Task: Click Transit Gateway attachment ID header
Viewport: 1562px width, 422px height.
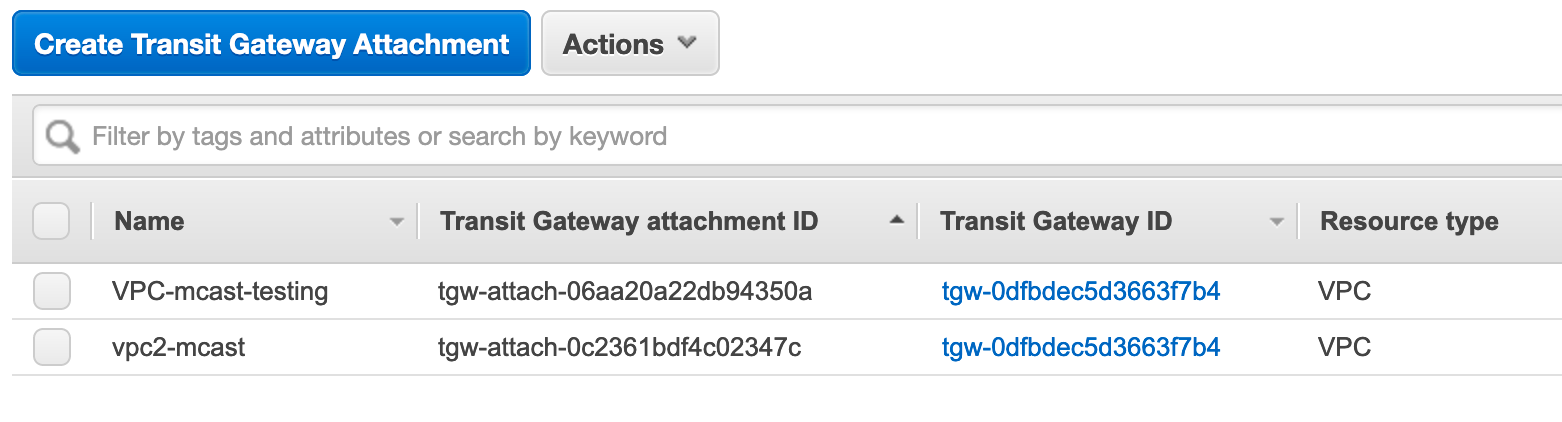Action: [629, 221]
